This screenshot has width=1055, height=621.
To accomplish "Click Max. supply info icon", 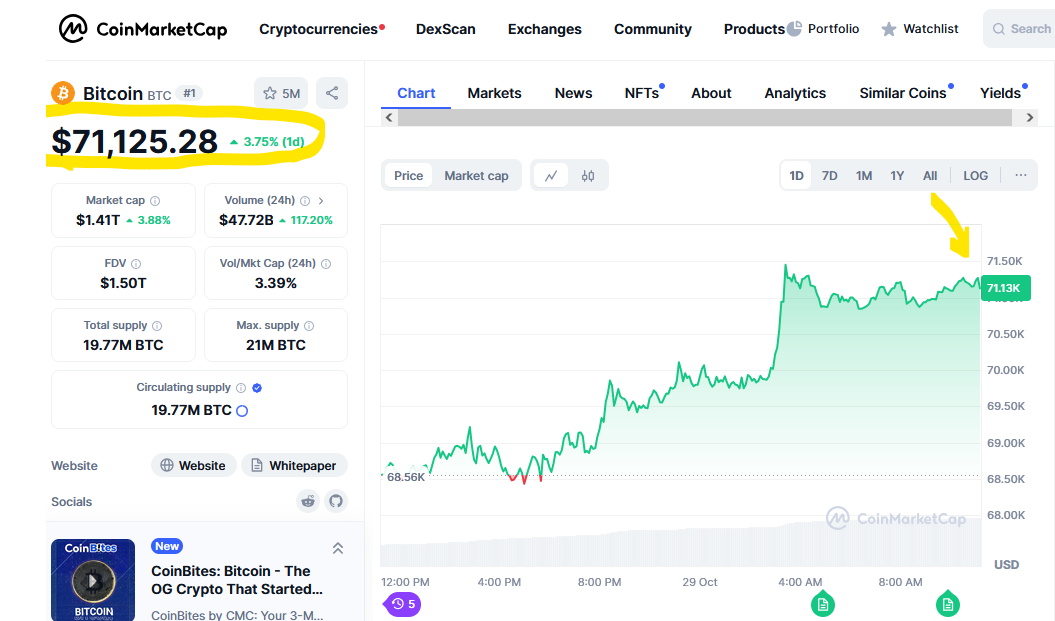I will tap(309, 326).
